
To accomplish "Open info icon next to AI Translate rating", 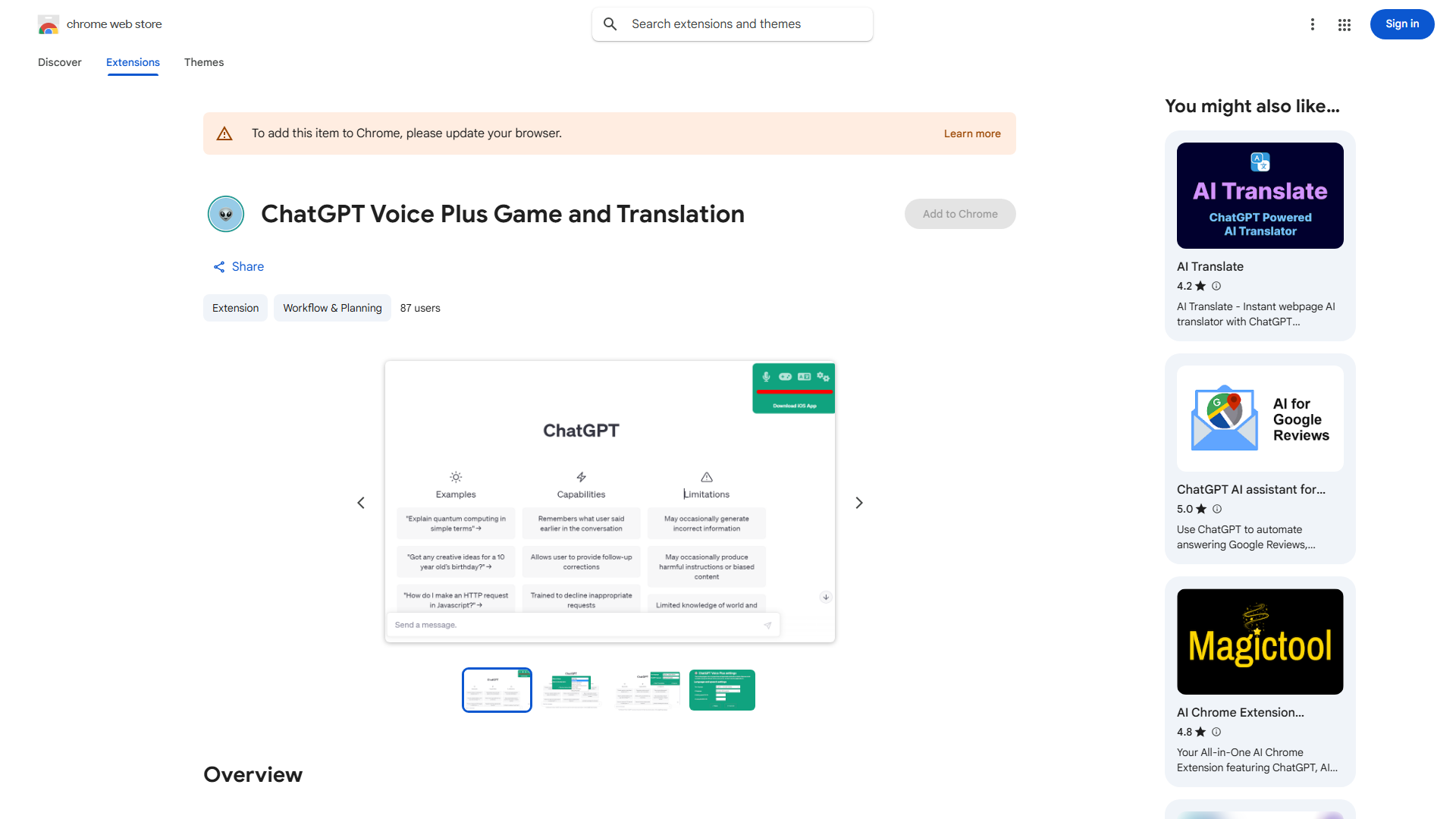I will click(x=1216, y=286).
